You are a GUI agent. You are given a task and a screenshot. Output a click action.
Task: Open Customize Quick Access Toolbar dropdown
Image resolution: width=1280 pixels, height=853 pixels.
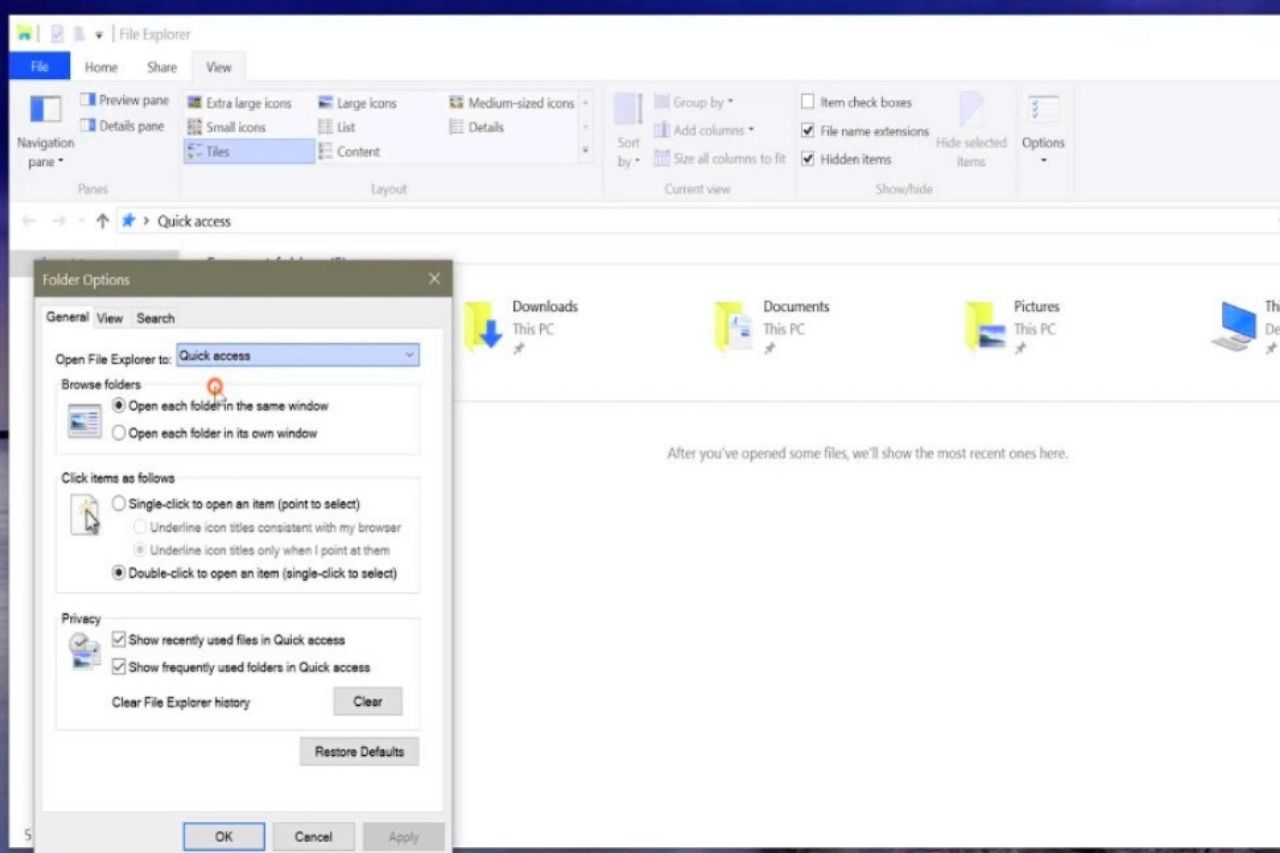tap(99, 35)
